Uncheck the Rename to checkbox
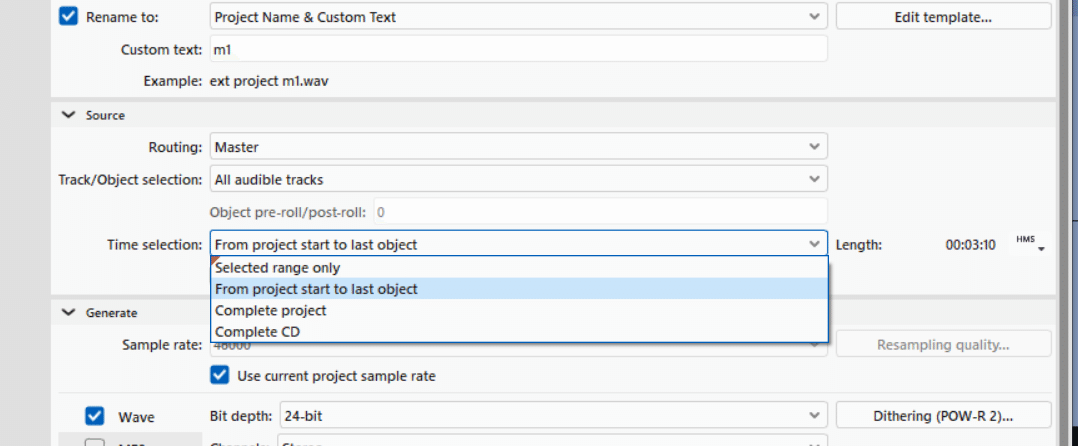Screen dimensions: 1078x446 coord(68,16)
